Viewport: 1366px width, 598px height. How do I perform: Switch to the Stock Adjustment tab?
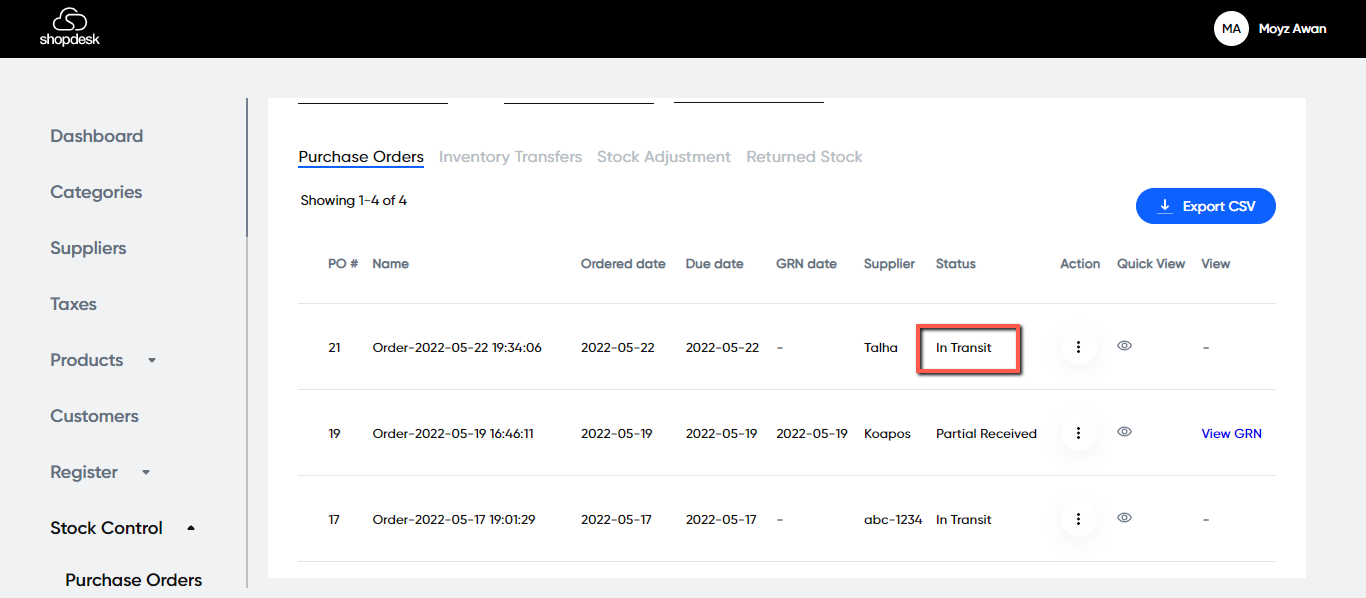664,157
